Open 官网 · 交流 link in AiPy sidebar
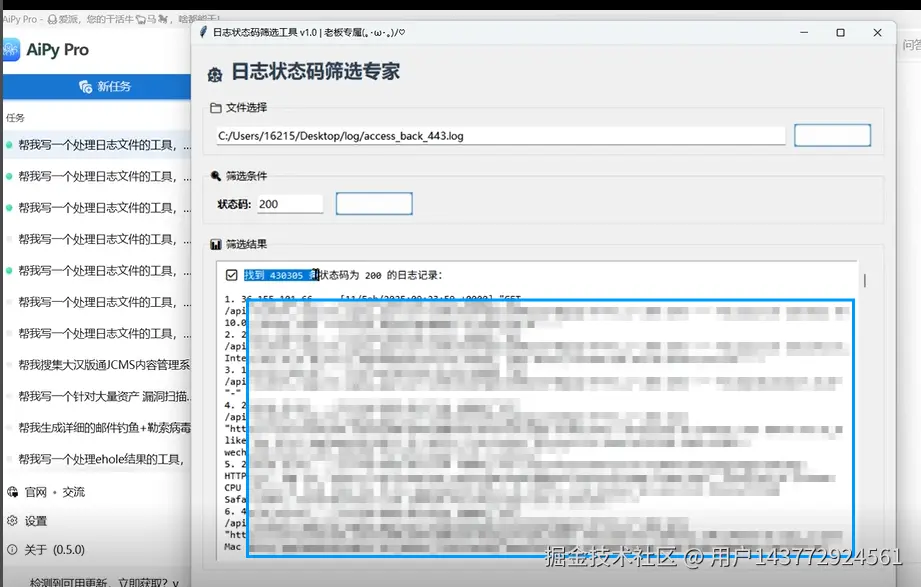Screen dimensions: 921x587 (55, 492)
